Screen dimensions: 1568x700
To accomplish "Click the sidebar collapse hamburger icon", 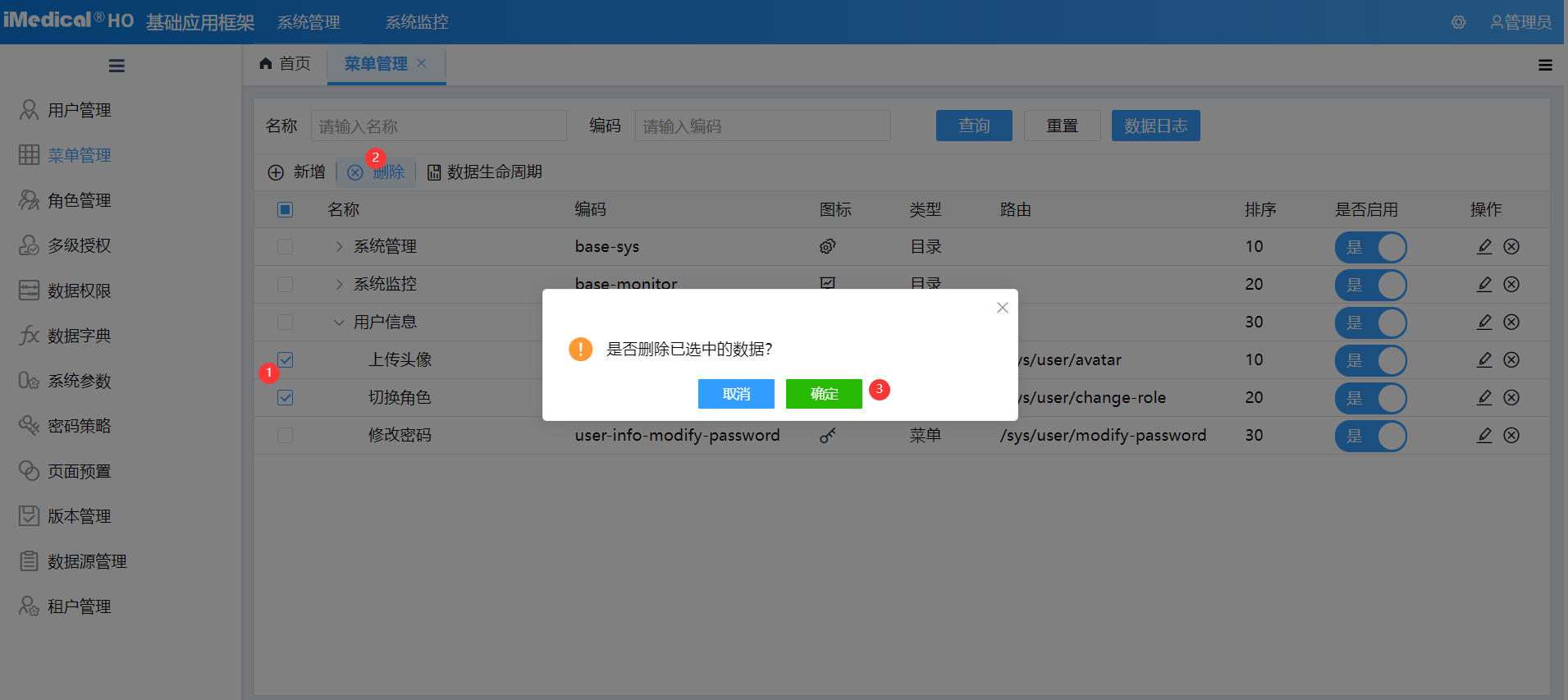I will 117,66.
